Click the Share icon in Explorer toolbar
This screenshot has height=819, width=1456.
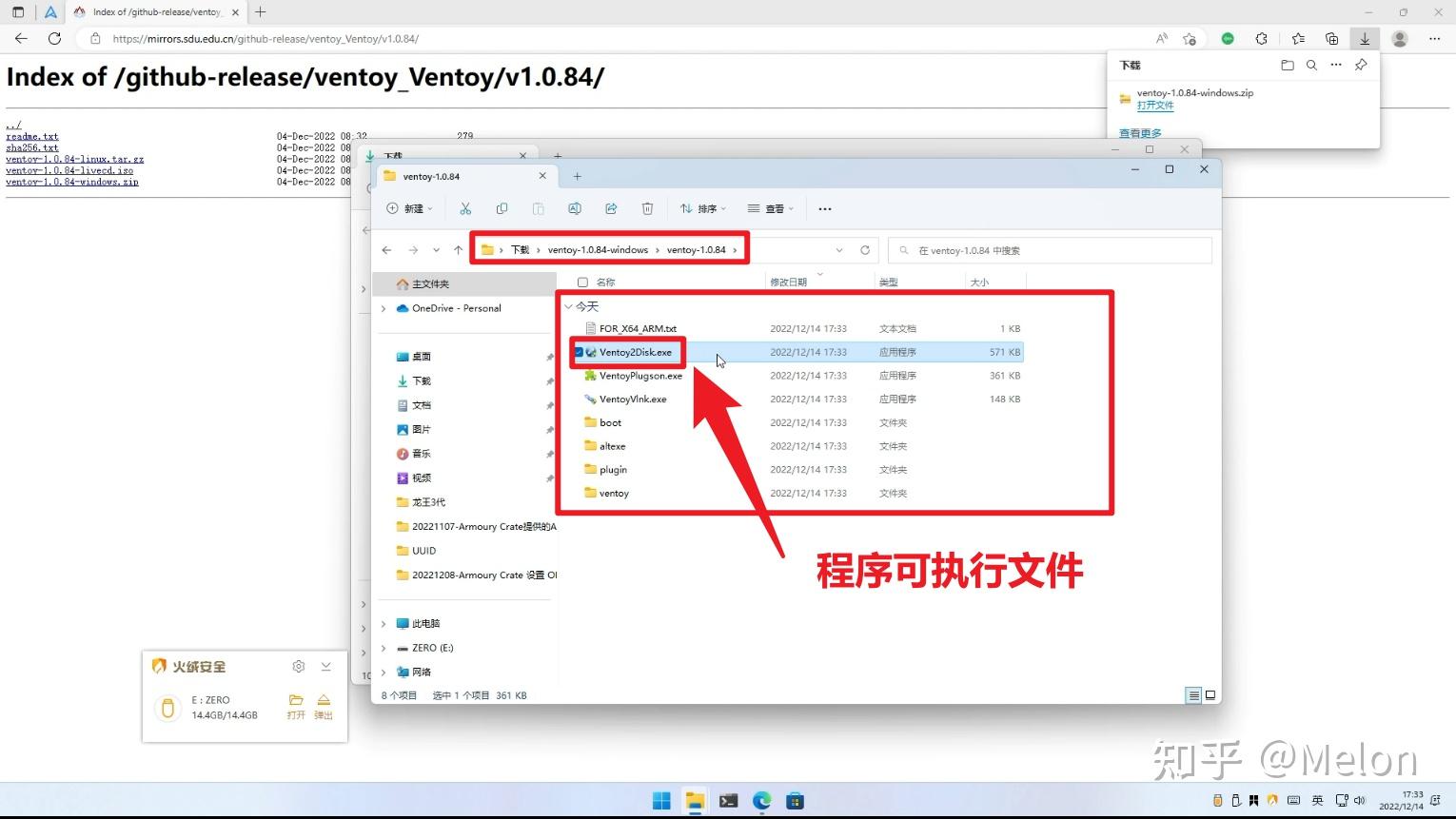click(612, 208)
